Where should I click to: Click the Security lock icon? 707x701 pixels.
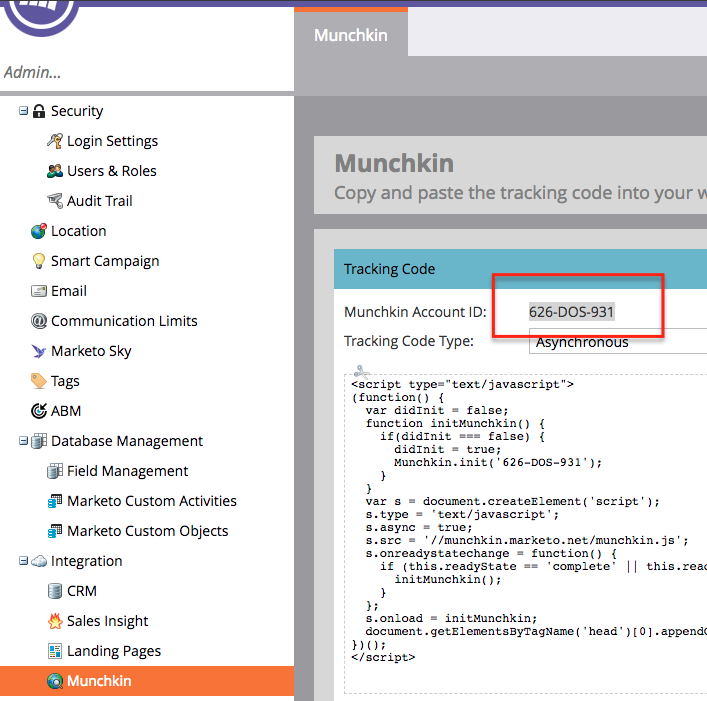tap(39, 111)
